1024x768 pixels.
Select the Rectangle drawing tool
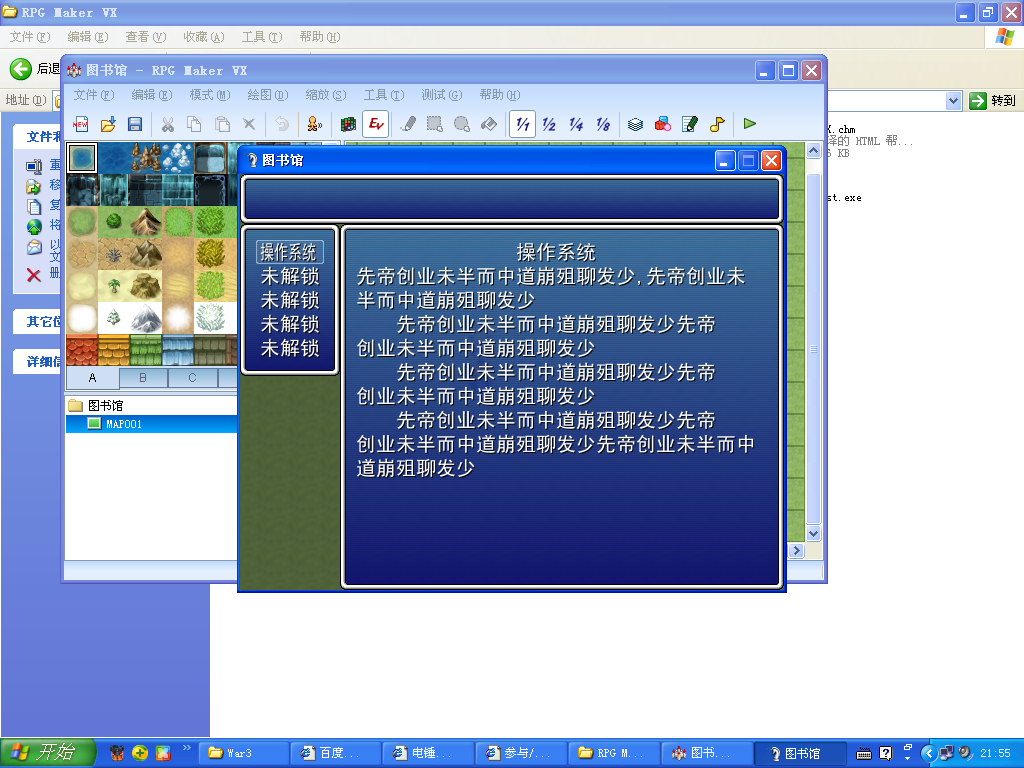[435, 124]
